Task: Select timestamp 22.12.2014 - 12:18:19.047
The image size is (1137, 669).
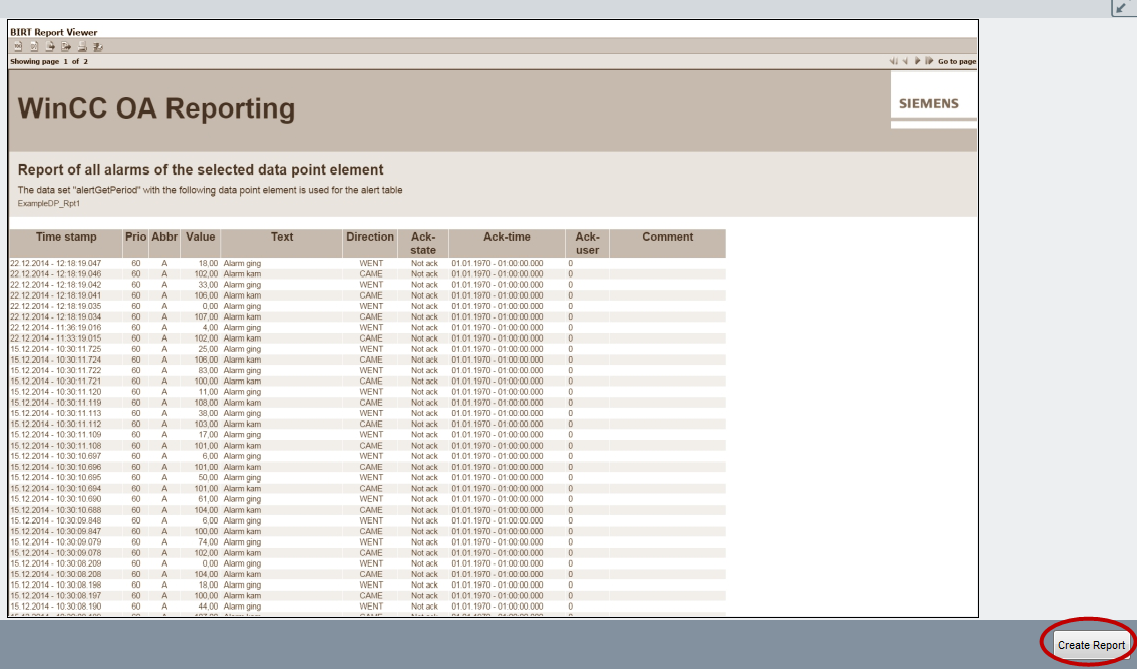Action: [56, 263]
